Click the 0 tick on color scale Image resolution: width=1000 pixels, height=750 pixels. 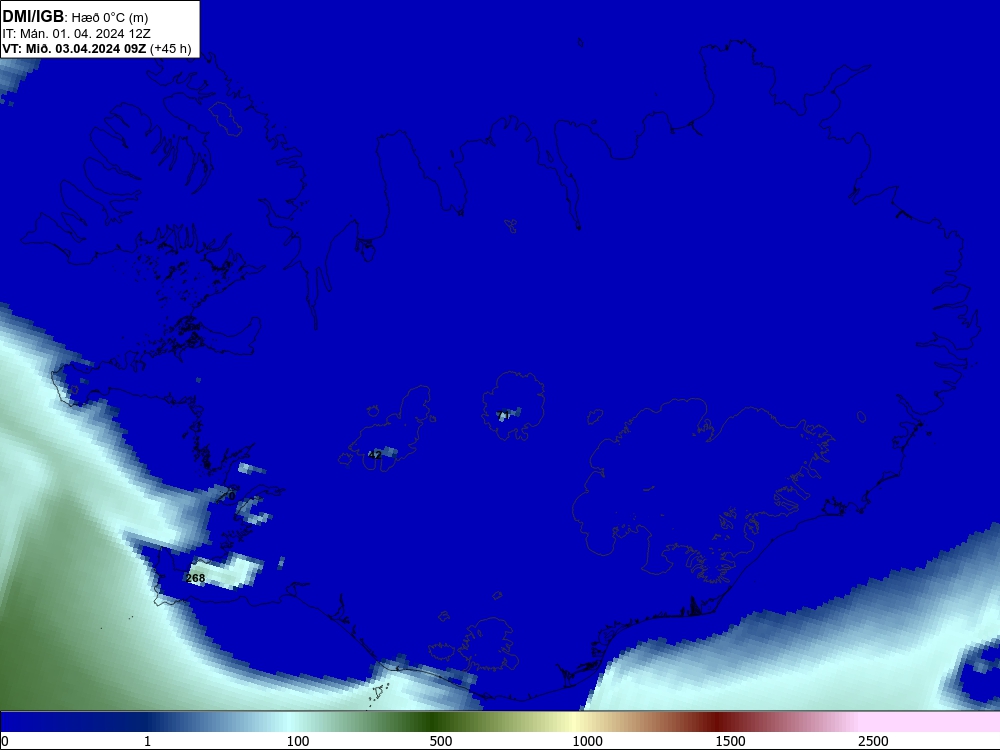pos(5,740)
